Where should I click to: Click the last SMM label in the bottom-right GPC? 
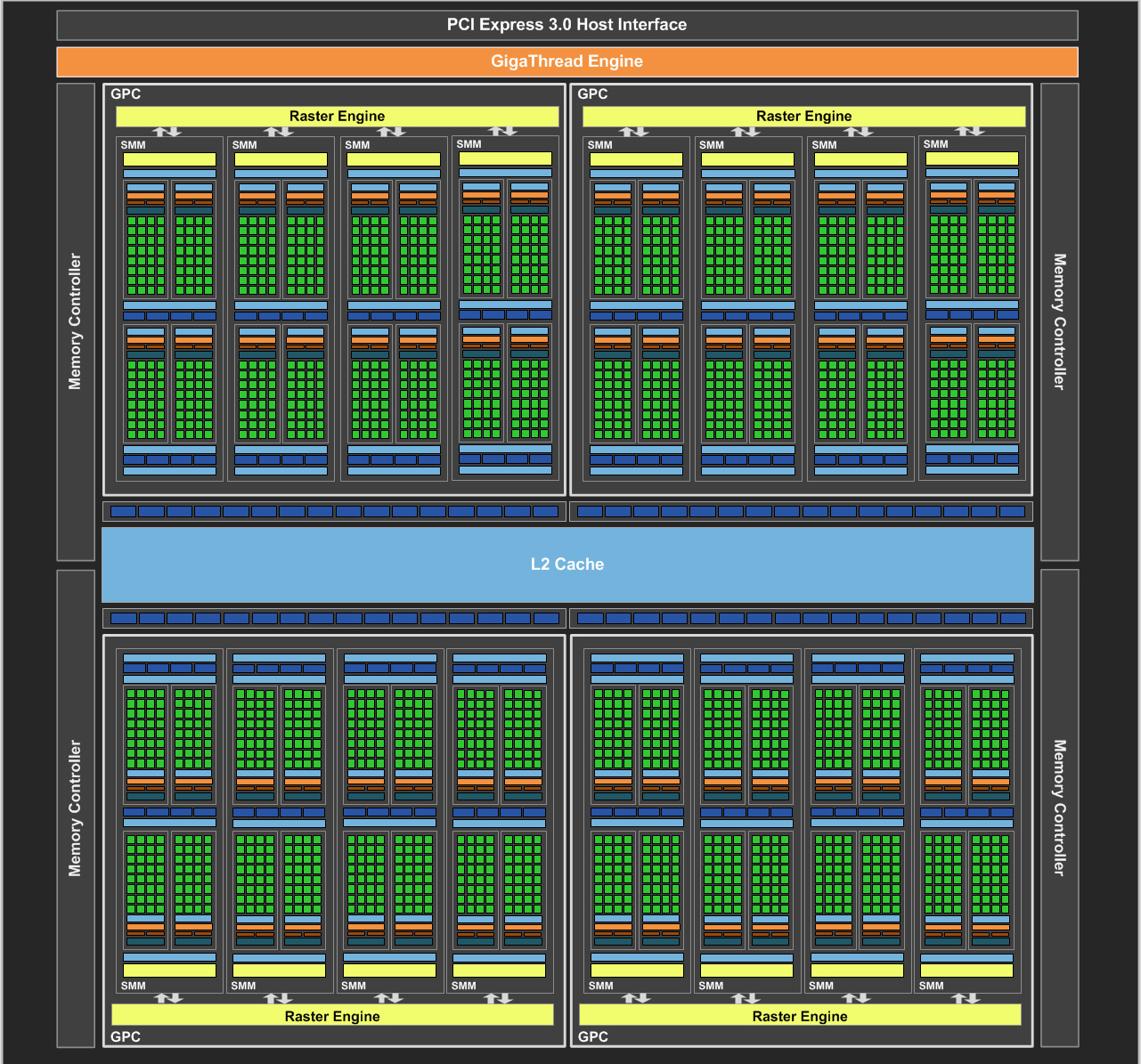click(x=931, y=986)
